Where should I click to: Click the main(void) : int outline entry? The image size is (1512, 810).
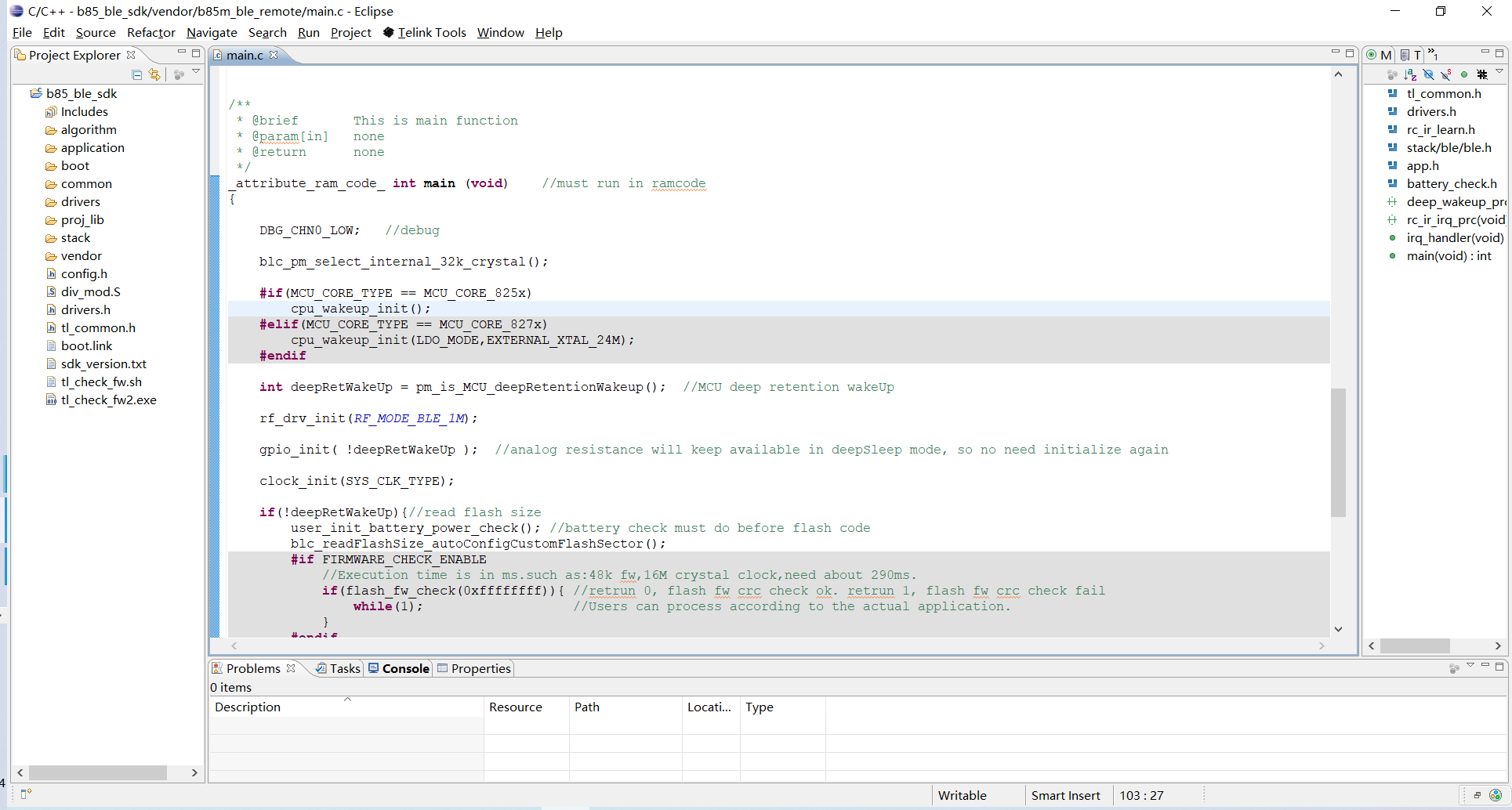(1449, 255)
